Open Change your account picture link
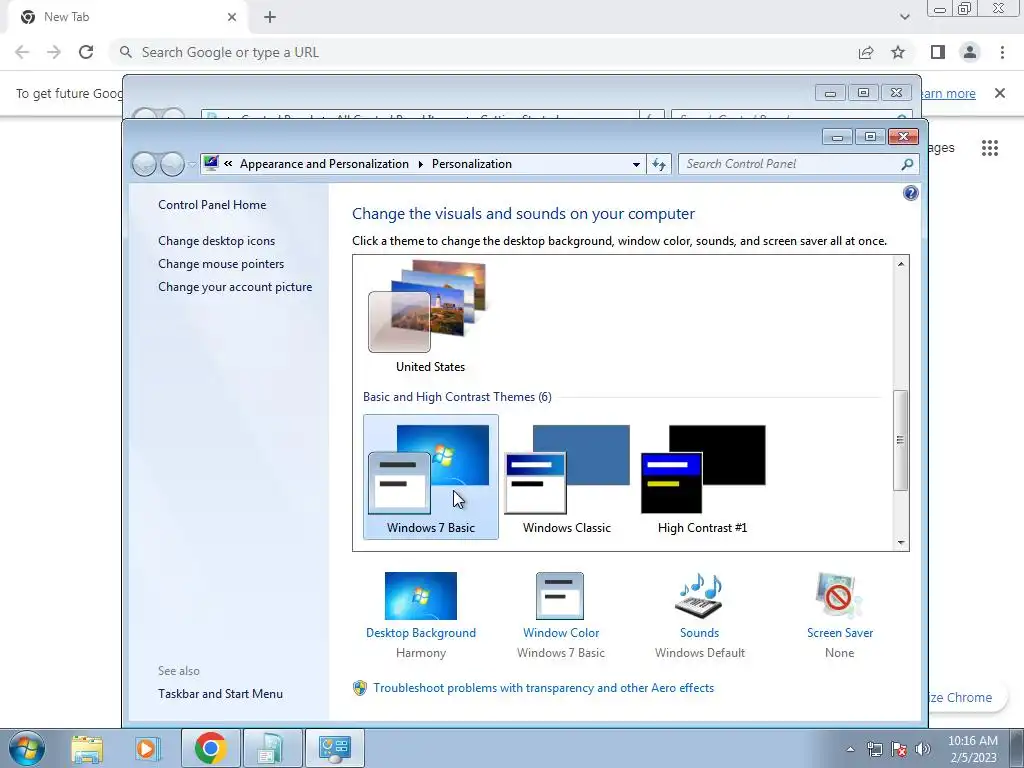Viewport: 1024px width, 768px height. (235, 287)
